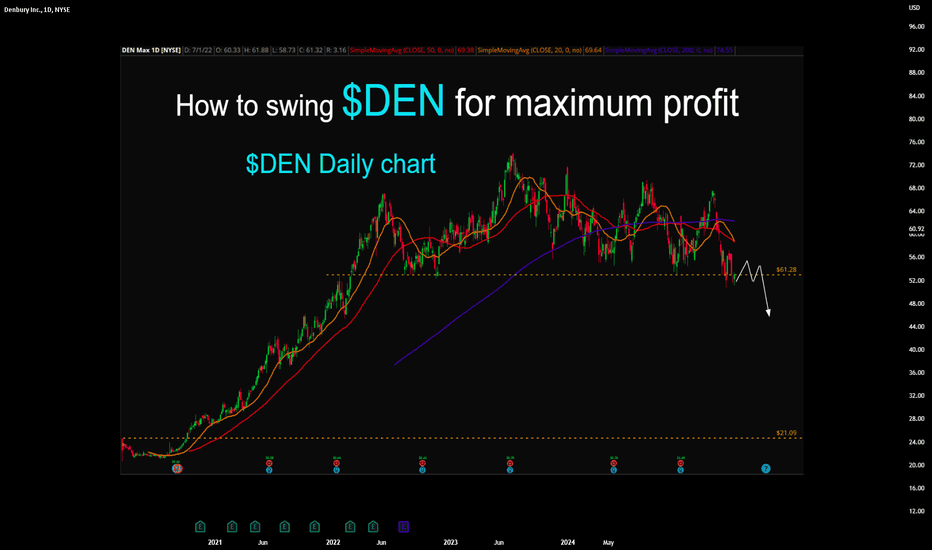Click the 20 SMA value 69.64
The height and width of the screenshot is (550, 932).
pos(593,50)
